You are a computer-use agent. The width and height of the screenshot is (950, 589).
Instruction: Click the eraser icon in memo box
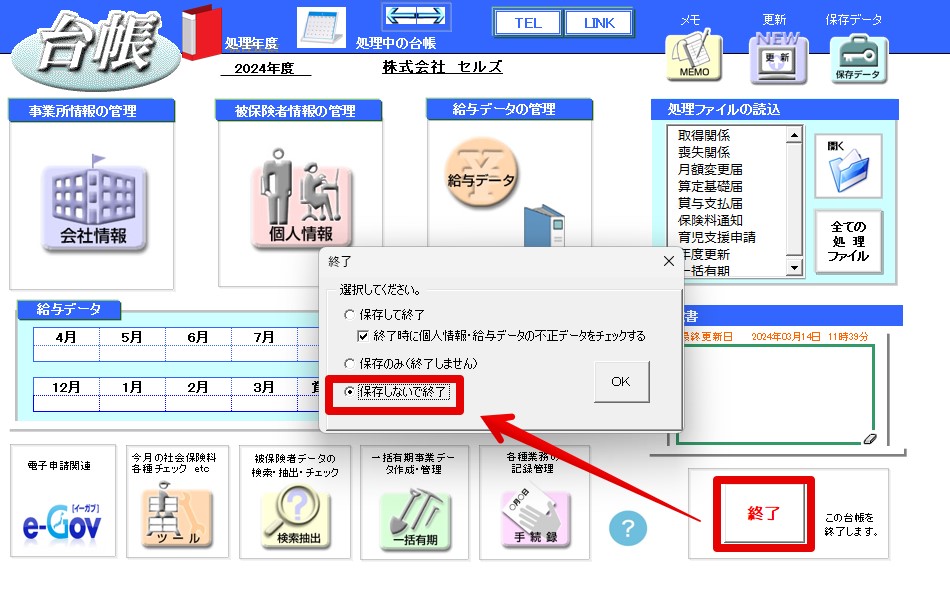(x=870, y=439)
